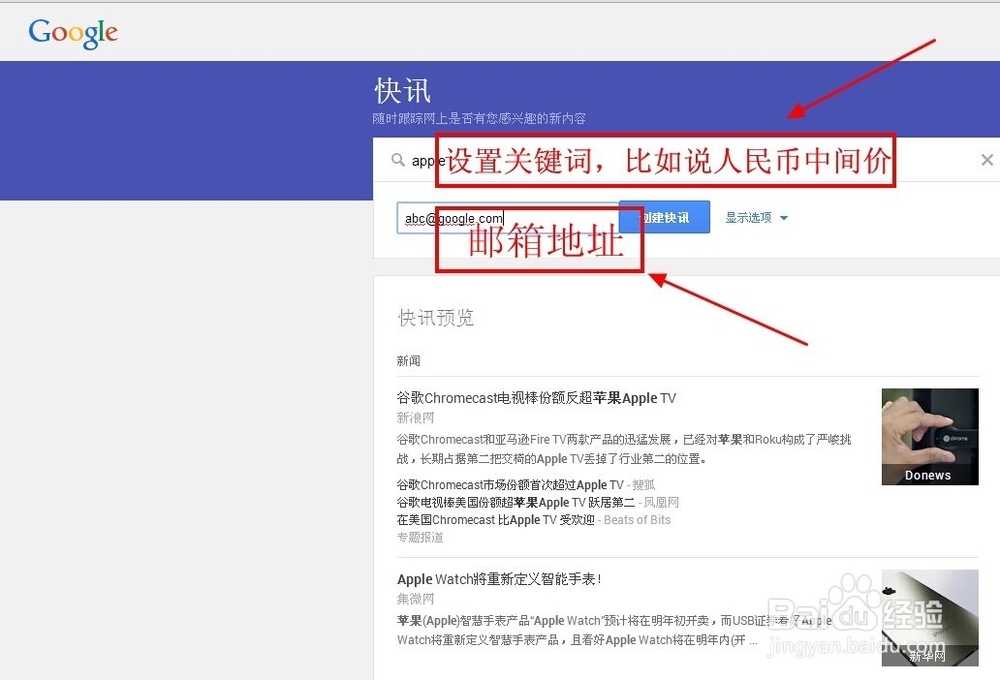The height and width of the screenshot is (680, 1000).
Task: Open link 在美国Chromecast 比Apple TV 受欢迎
Action: [496, 520]
